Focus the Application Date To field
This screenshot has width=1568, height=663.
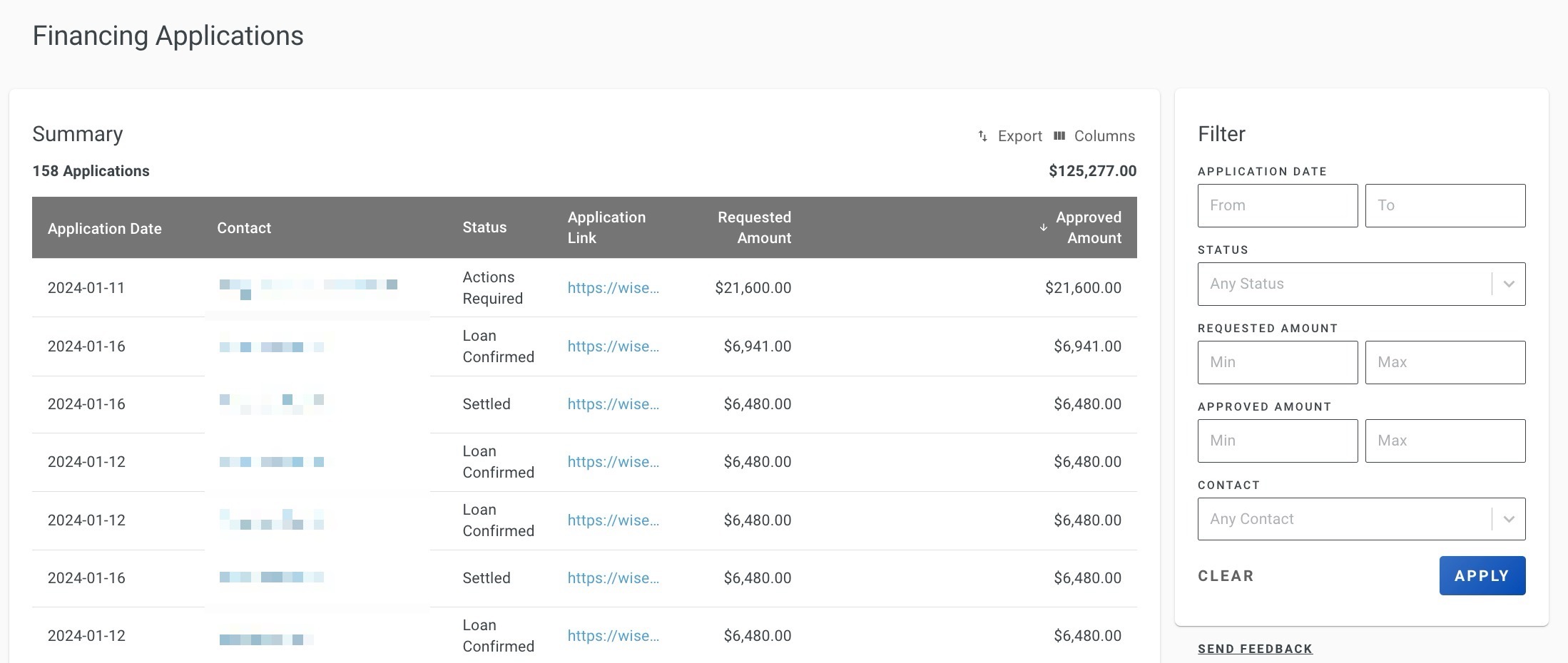[x=1445, y=205]
